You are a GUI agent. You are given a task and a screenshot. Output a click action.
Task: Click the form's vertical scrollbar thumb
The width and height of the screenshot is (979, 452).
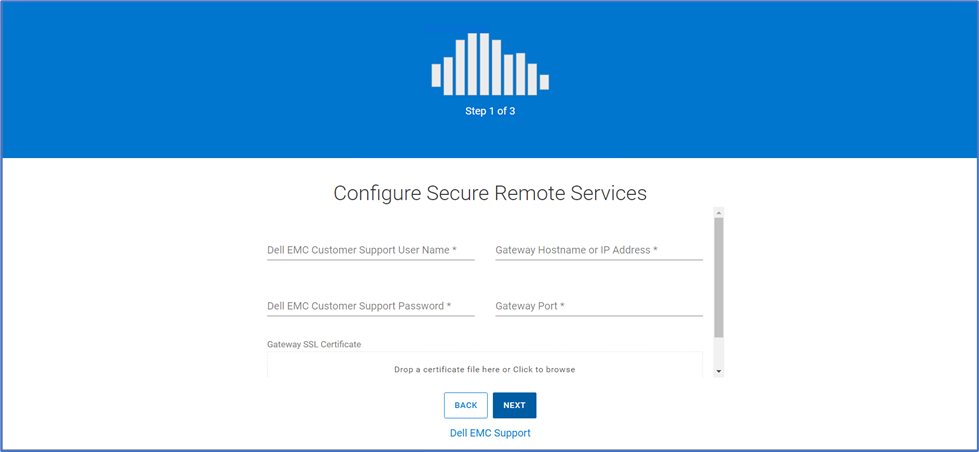pos(719,278)
